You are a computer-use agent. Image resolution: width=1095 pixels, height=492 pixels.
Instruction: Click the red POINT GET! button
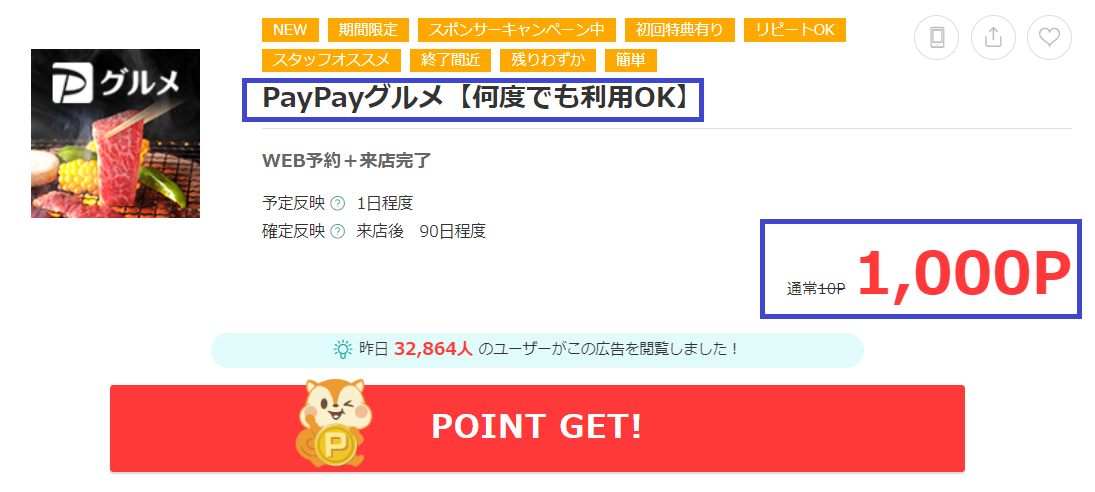tap(537, 428)
